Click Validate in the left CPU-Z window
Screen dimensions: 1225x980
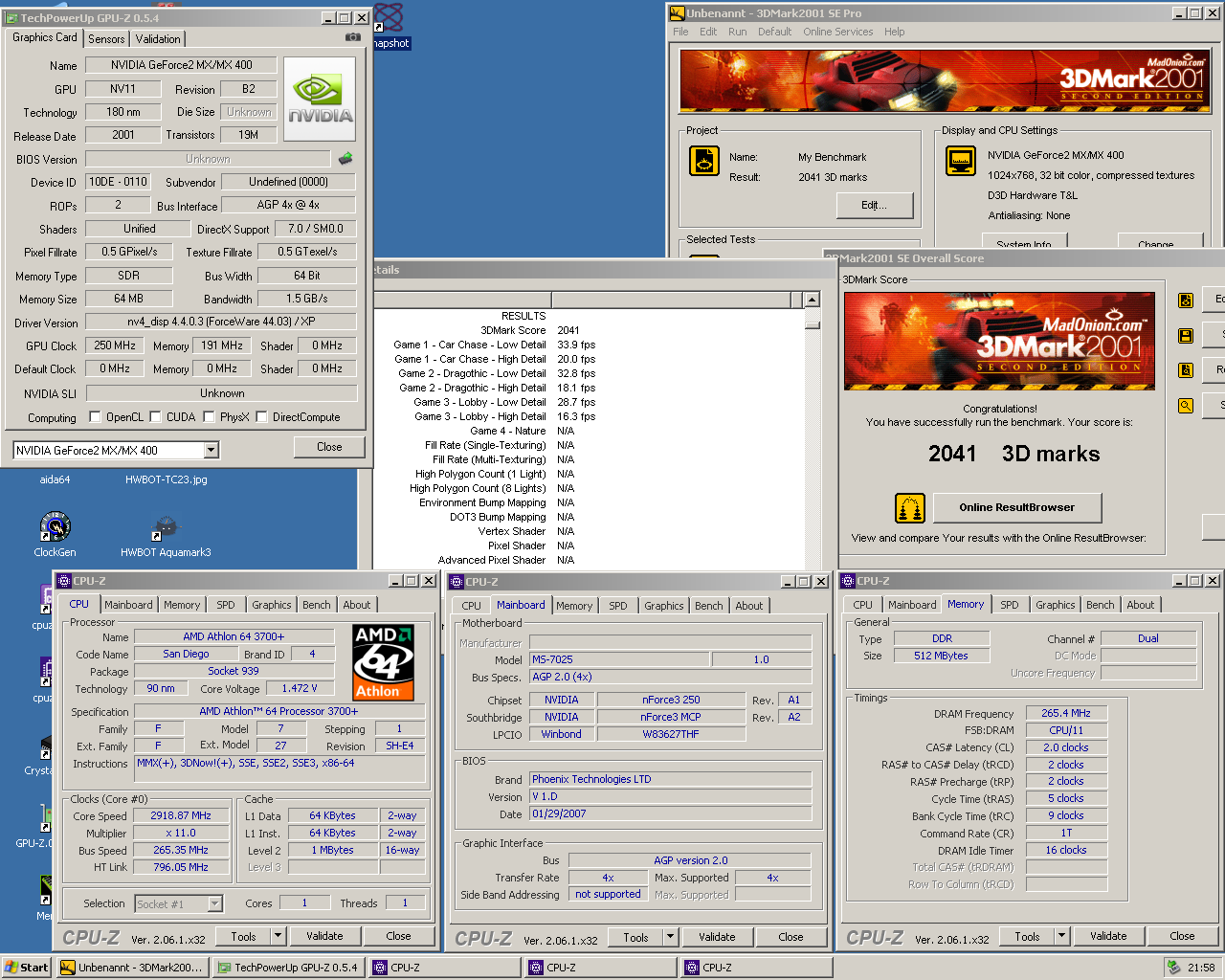click(324, 936)
